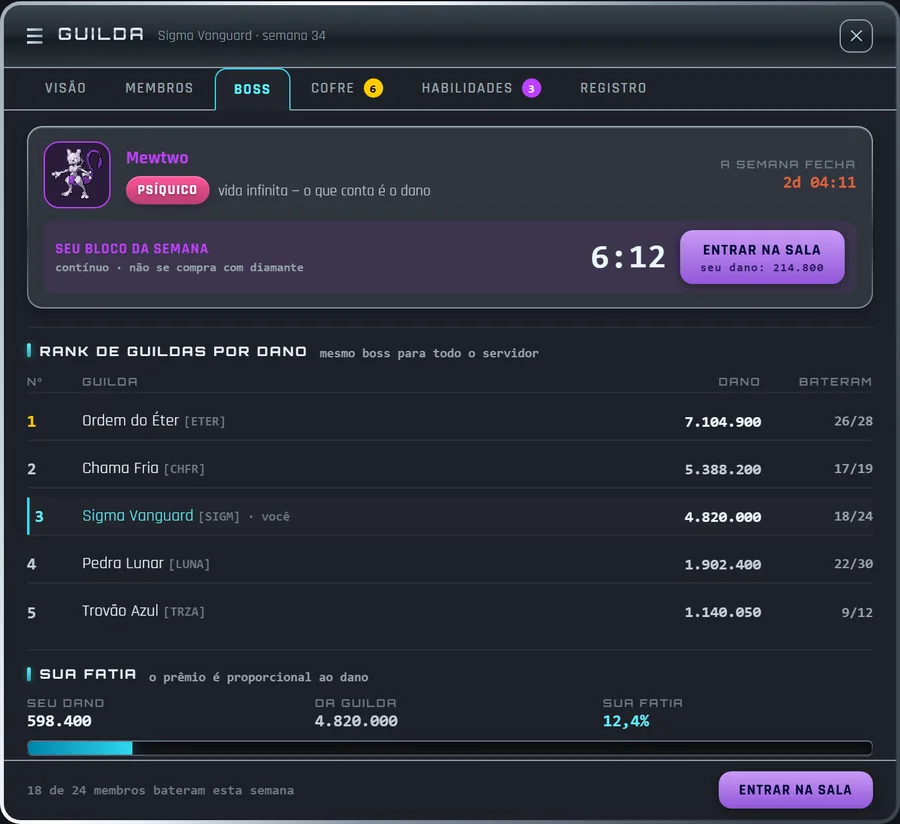
Task: Click the bottom Entrar na Sala button
Action: 796,790
